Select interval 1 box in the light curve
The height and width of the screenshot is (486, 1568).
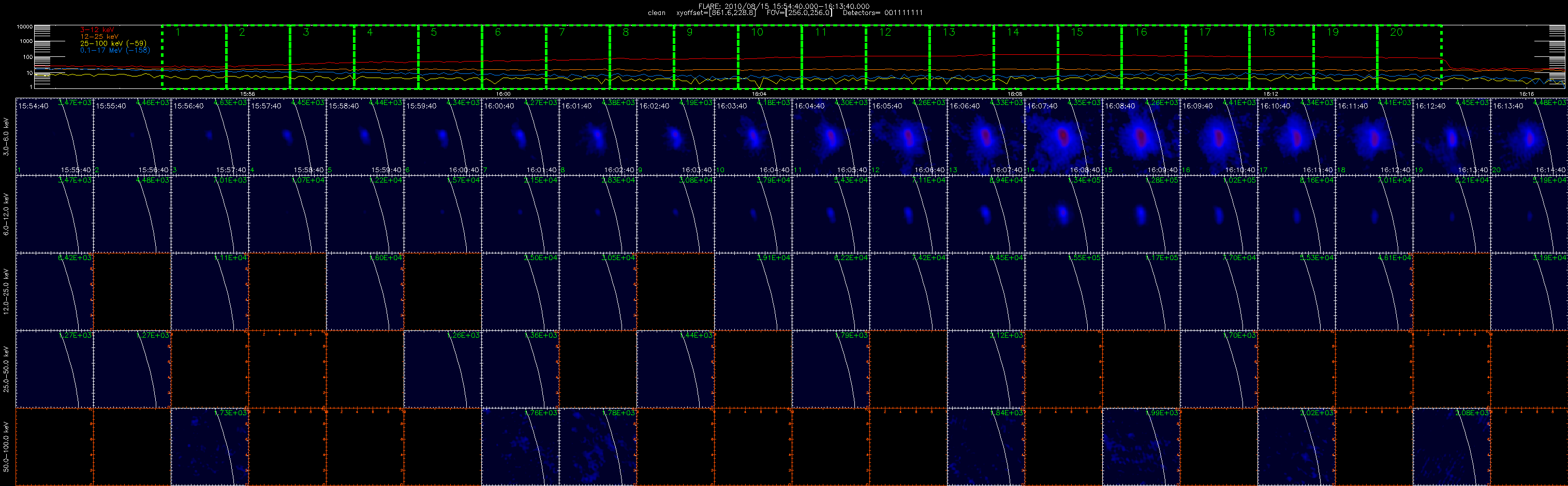[x=194, y=57]
